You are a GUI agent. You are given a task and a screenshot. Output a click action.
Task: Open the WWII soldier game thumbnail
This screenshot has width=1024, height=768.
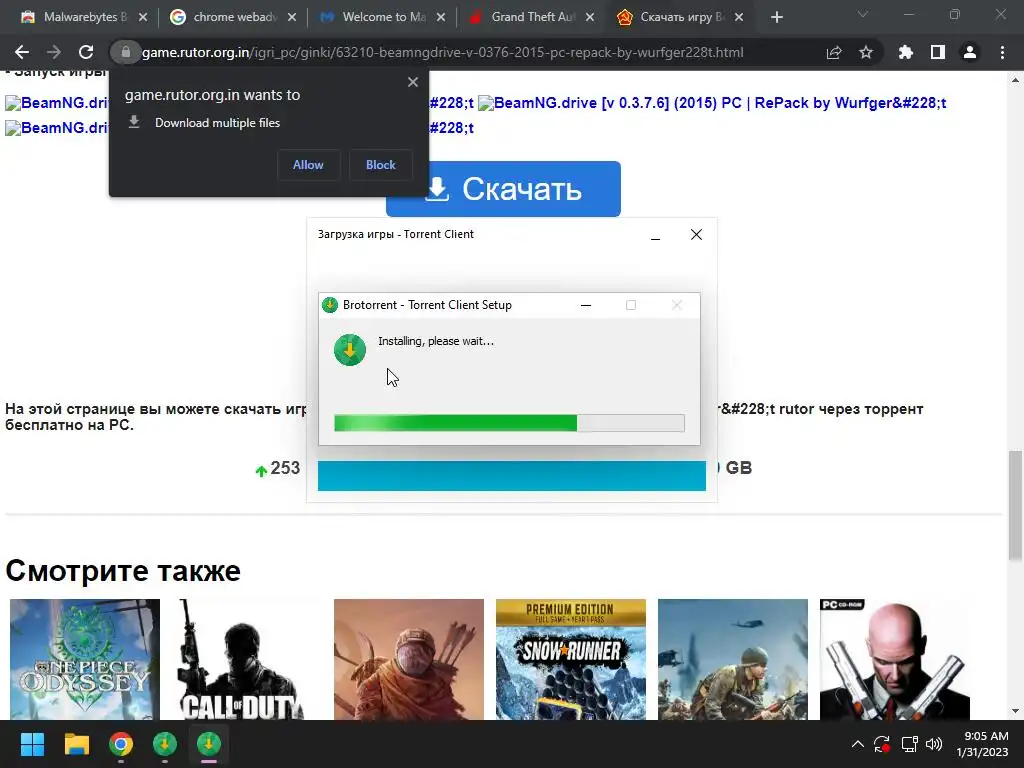(x=733, y=660)
